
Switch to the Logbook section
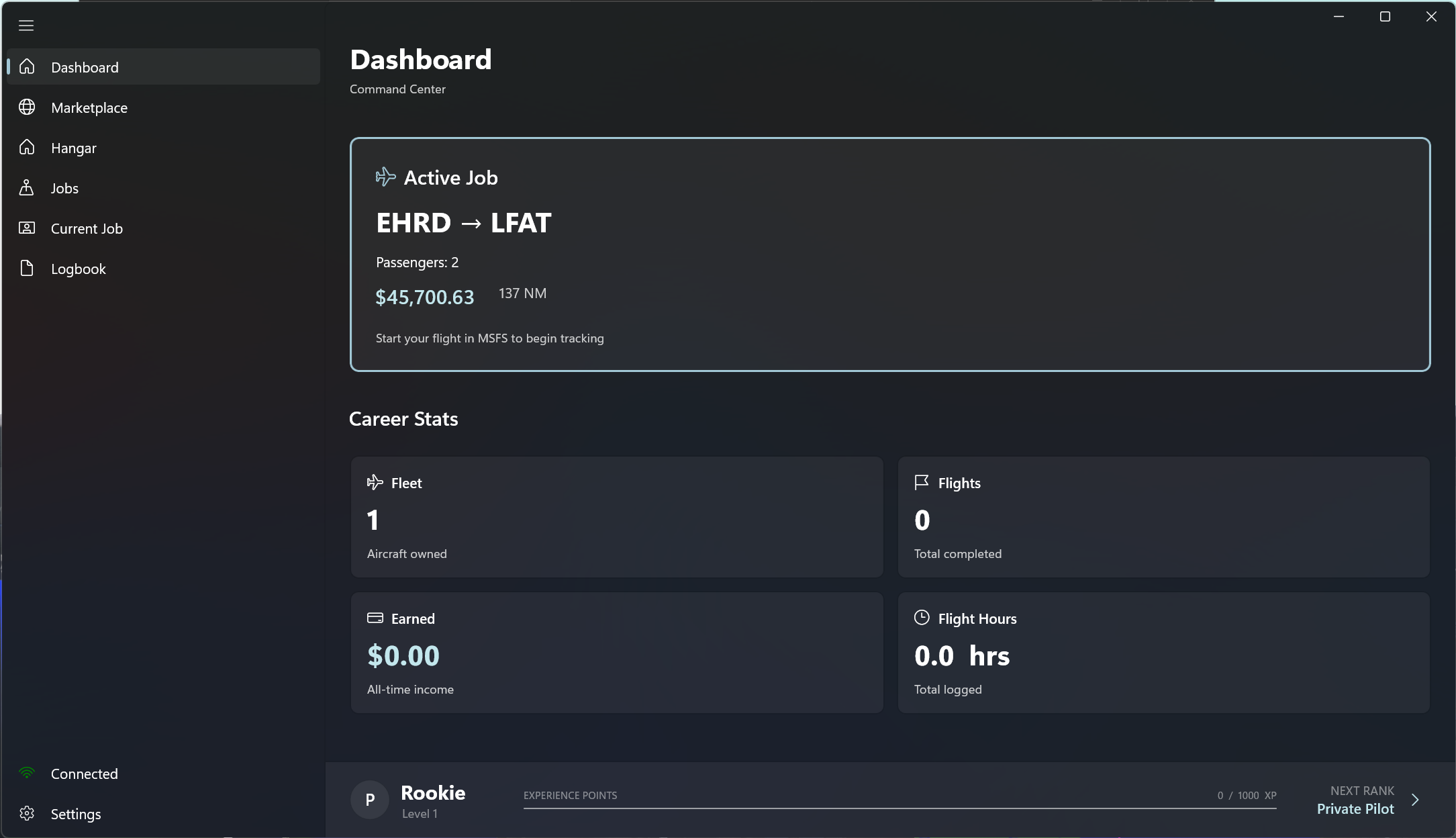[78, 268]
